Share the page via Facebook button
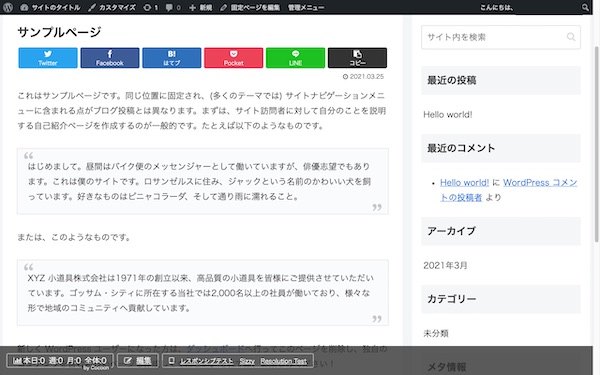Screen dimensions: 600x375 pyautogui.click(x=110, y=58)
